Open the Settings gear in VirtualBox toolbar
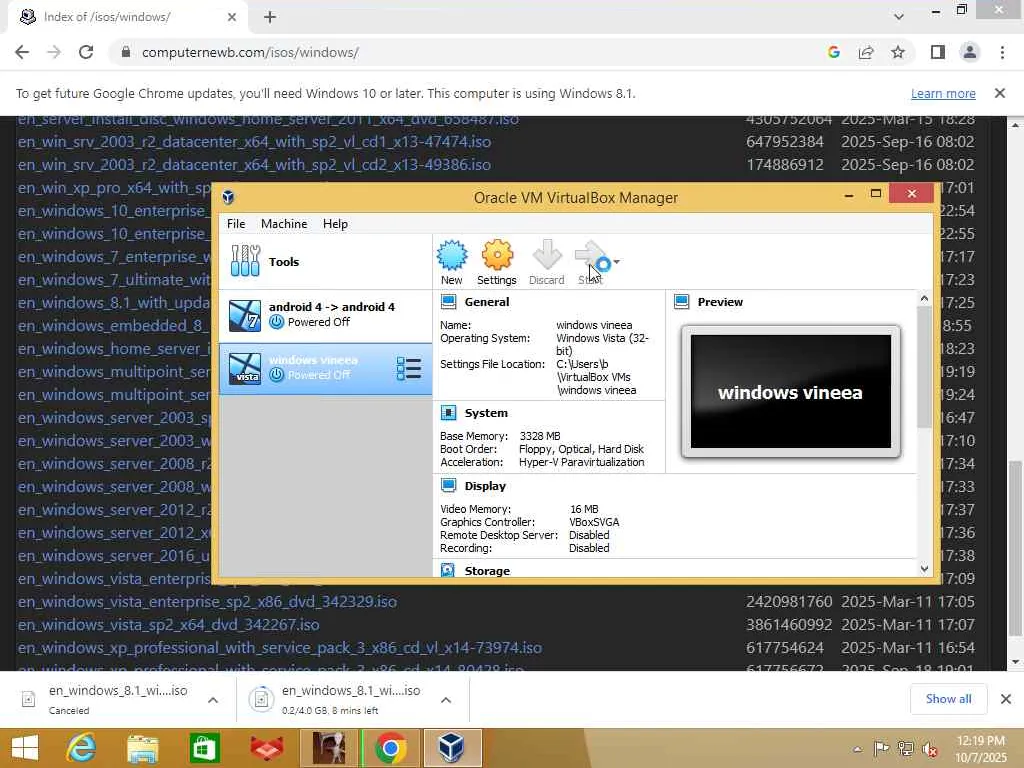The image size is (1024, 768). (x=497, y=262)
